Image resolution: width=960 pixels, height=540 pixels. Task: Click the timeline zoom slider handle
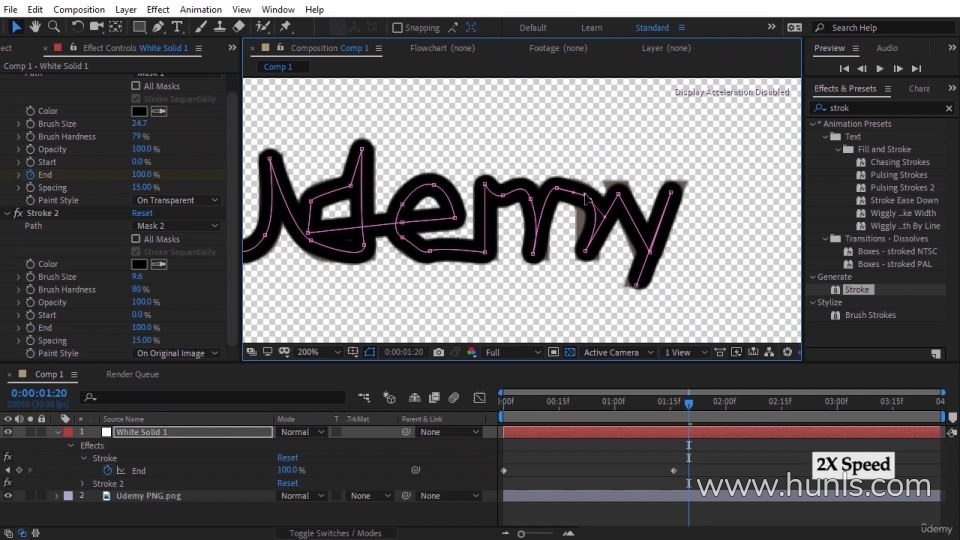521,534
